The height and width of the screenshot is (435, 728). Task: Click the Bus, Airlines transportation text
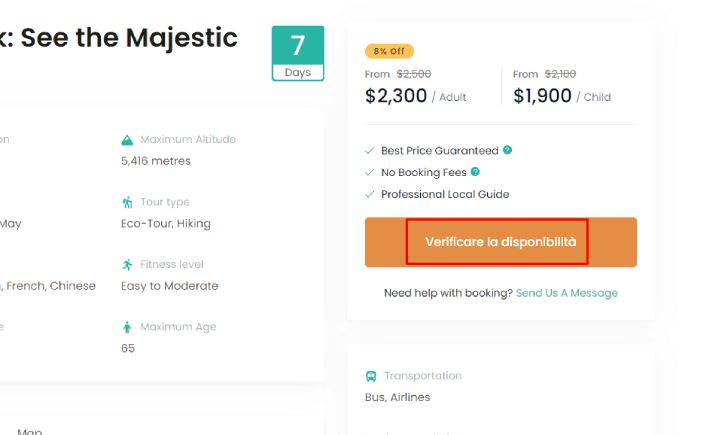coord(397,397)
